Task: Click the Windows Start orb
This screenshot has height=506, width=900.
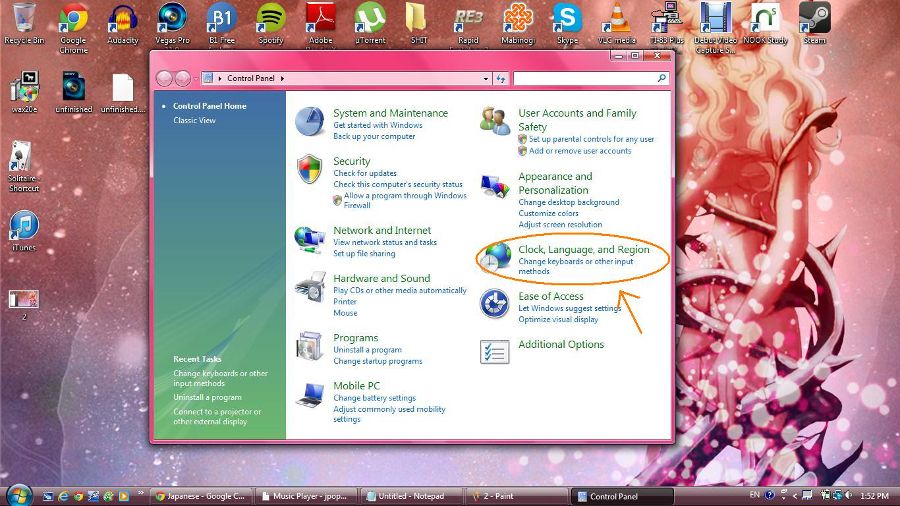Action: click(19, 494)
